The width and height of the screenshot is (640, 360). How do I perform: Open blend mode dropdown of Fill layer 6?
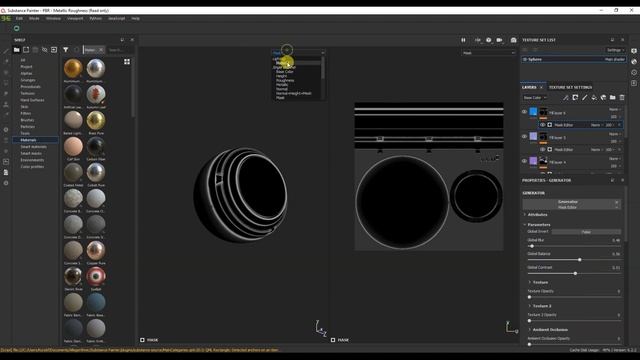[615, 109]
